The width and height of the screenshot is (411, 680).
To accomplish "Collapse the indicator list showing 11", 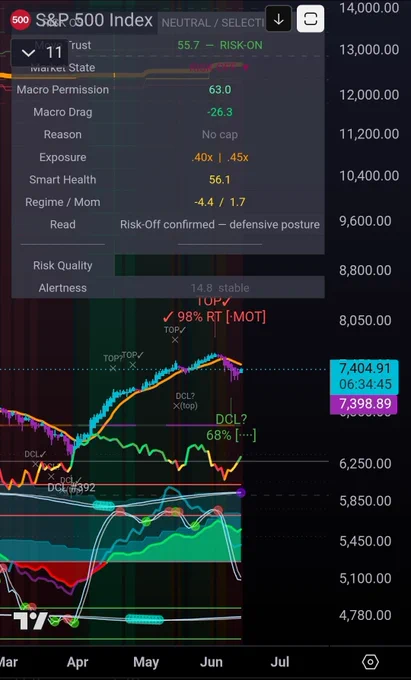I will pos(40,53).
